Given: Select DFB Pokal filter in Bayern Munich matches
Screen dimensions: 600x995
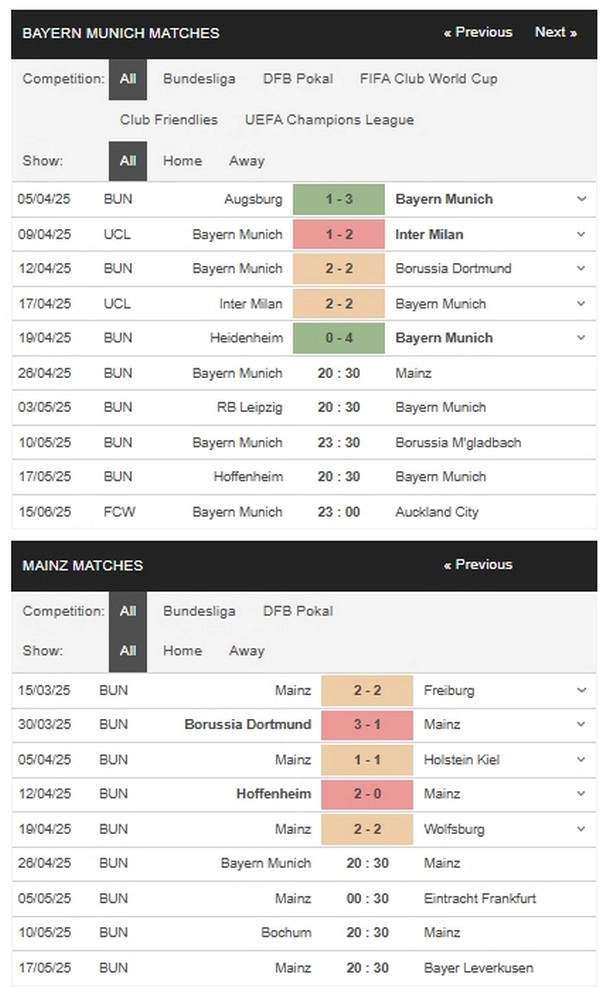Looking at the screenshot, I should (298, 79).
